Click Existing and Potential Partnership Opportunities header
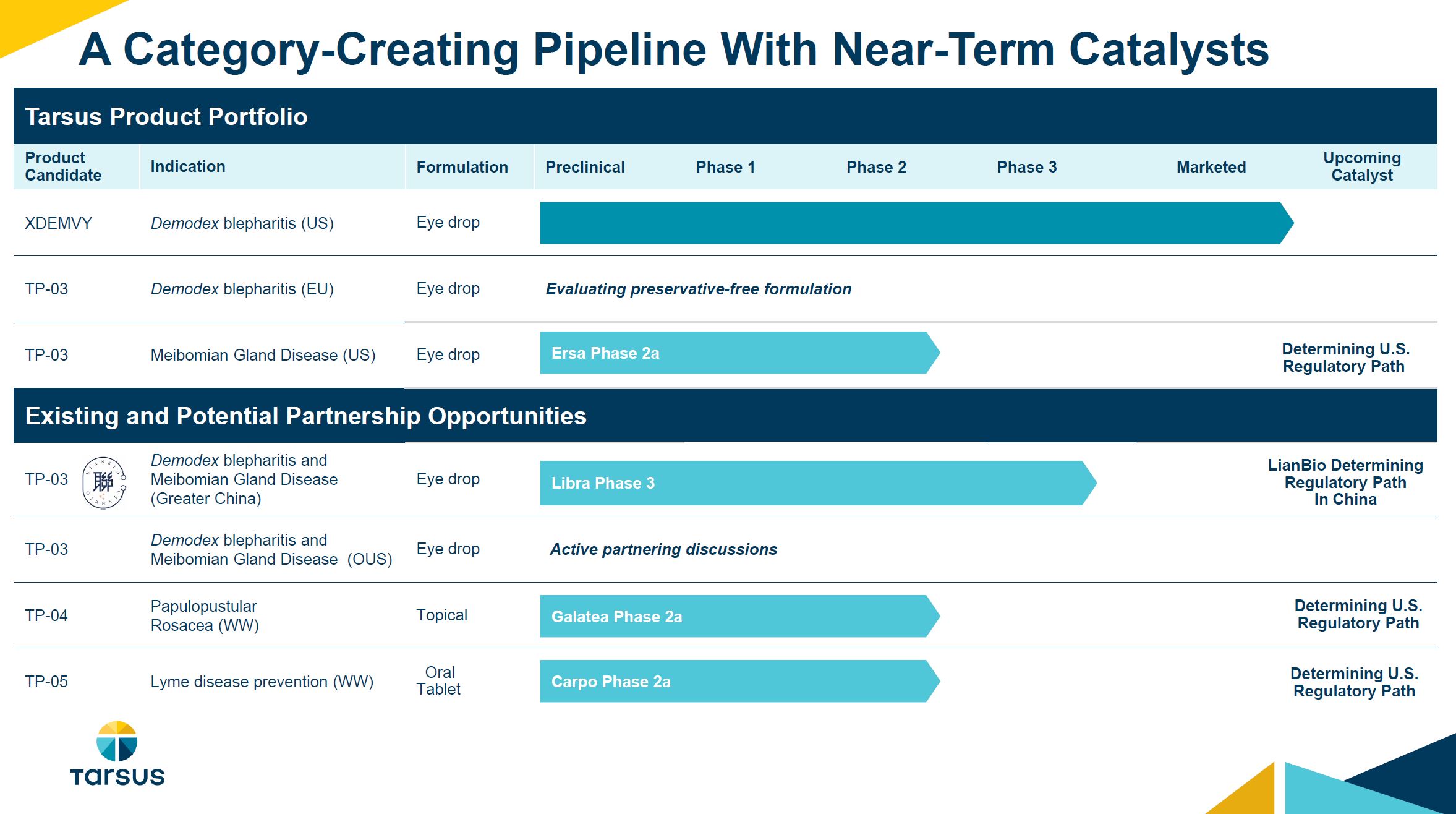 click(305, 416)
